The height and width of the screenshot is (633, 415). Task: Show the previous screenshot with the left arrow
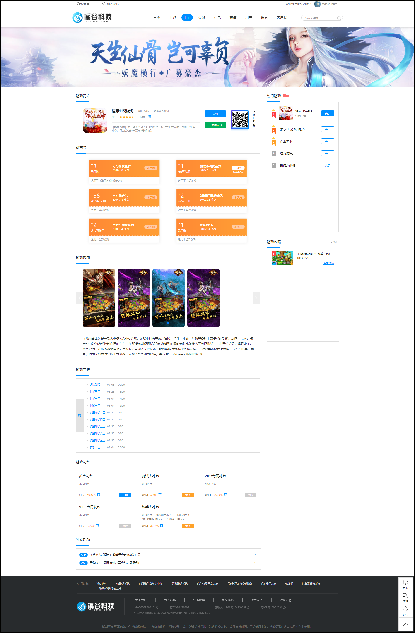pos(79,298)
